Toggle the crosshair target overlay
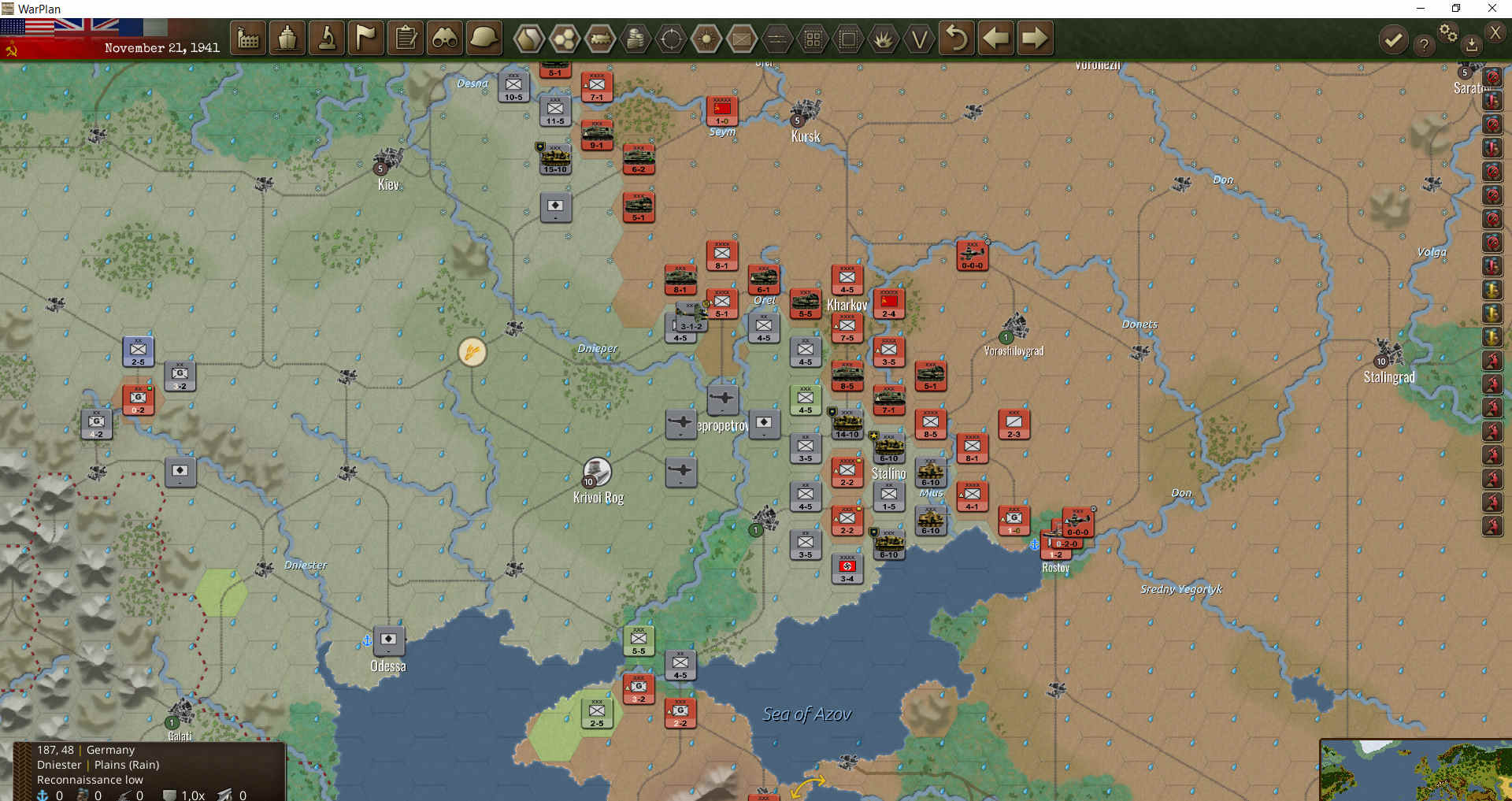The height and width of the screenshot is (801, 1512). [671, 39]
